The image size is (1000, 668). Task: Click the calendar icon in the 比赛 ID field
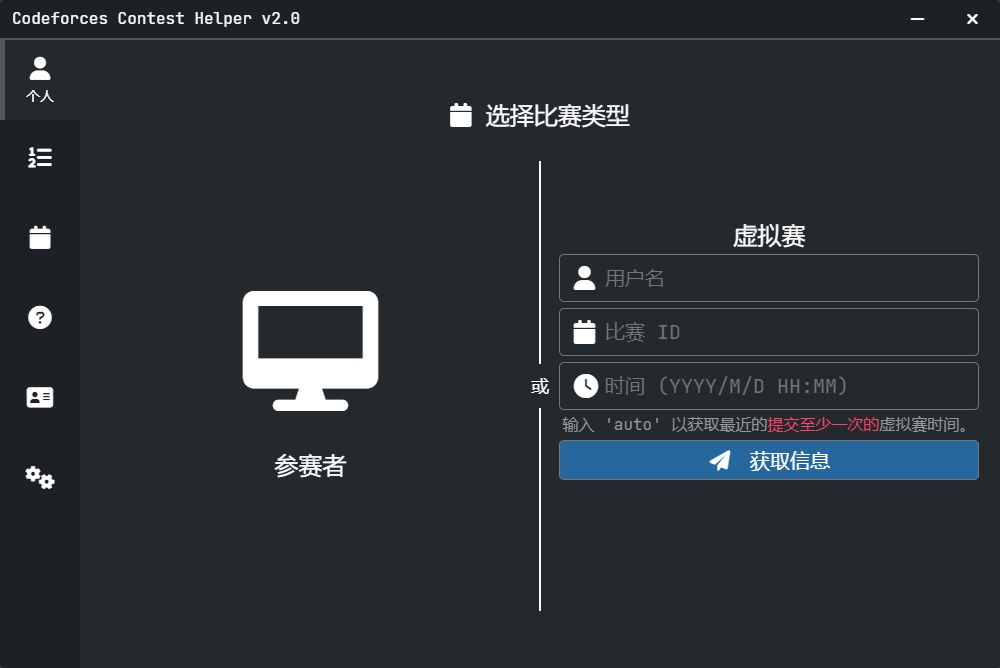[x=582, y=331]
